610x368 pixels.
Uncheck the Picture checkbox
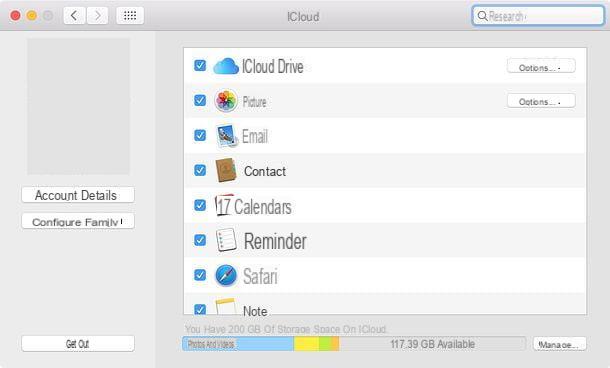pos(200,100)
